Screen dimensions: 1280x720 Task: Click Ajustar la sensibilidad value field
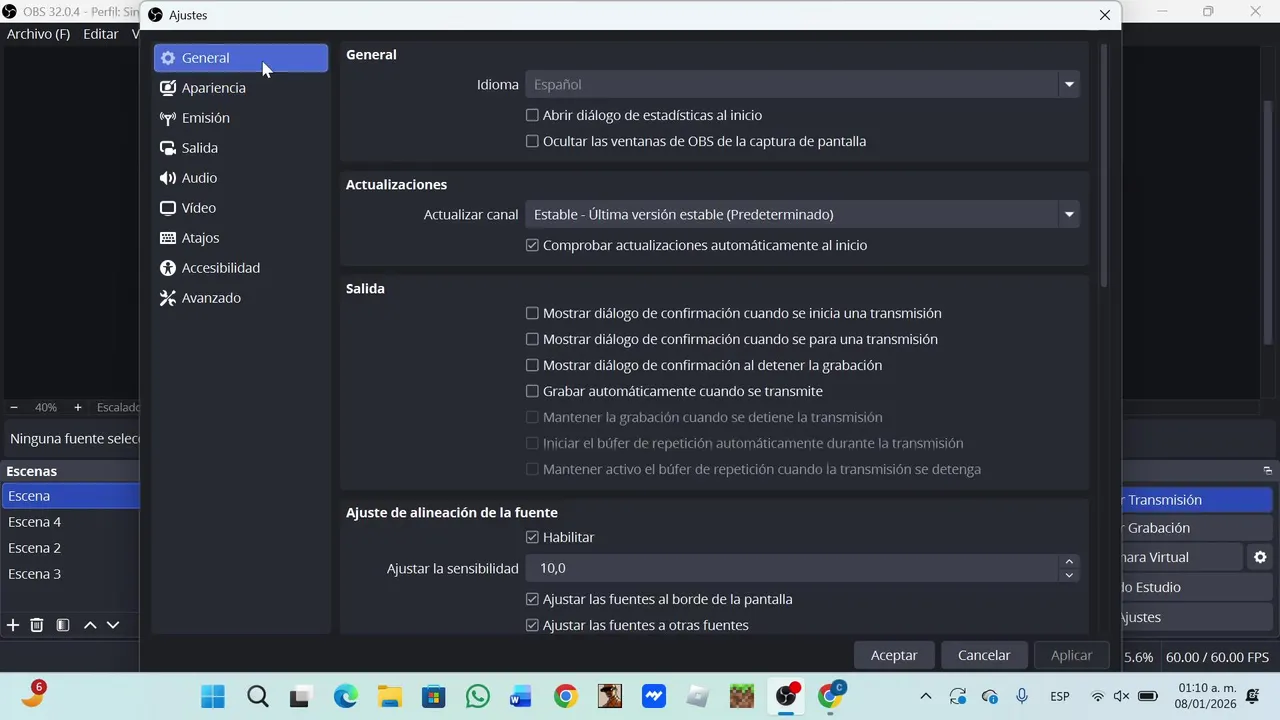[793, 568]
